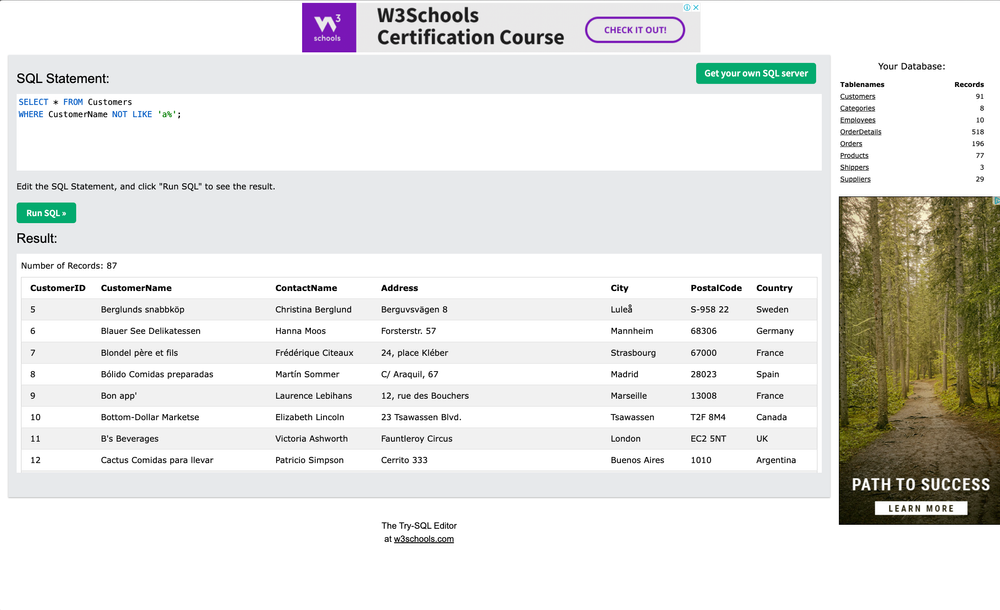Click the Blauer See Delikatessen cell
The height and width of the screenshot is (610, 1000).
151,331
